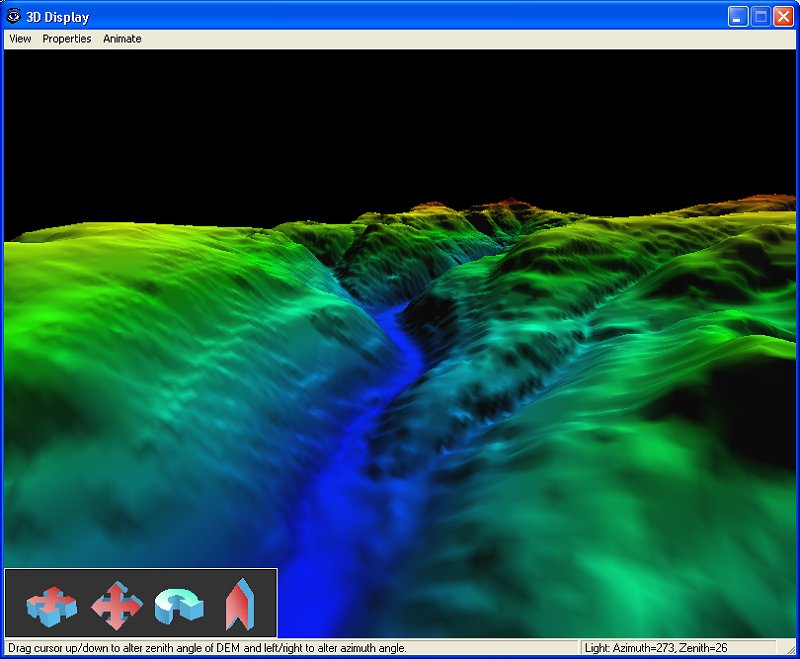Select the upright four-way move arrows icon

coord(117,605)
